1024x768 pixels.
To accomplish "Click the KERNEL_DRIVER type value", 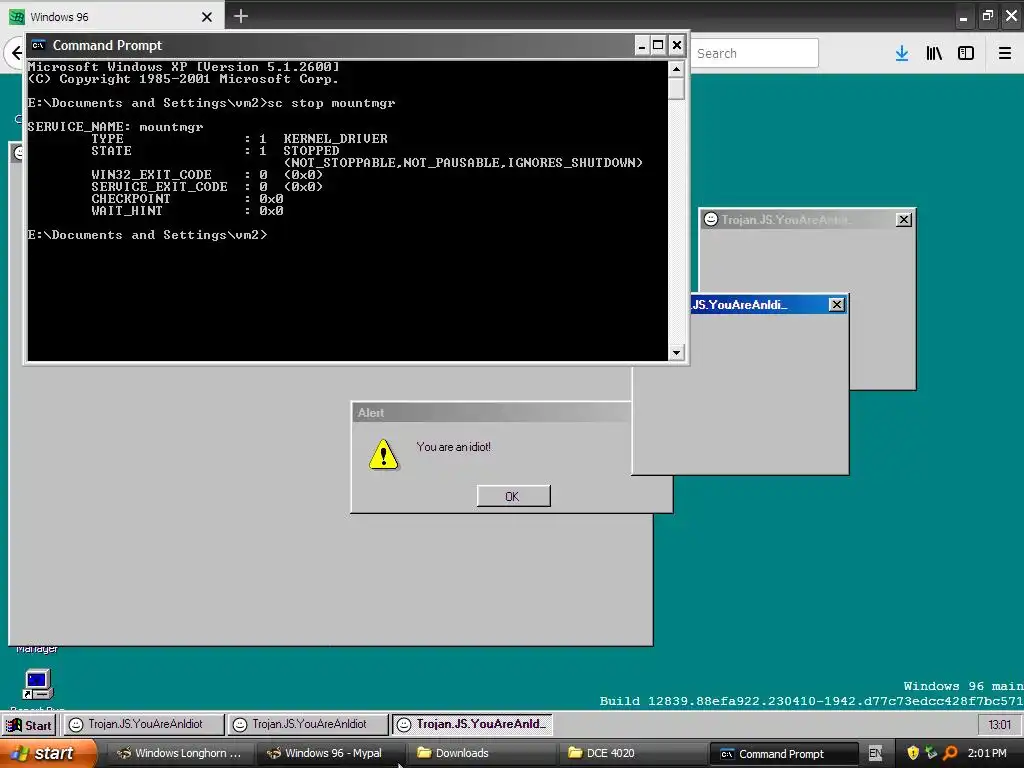I will pos(335,139).
